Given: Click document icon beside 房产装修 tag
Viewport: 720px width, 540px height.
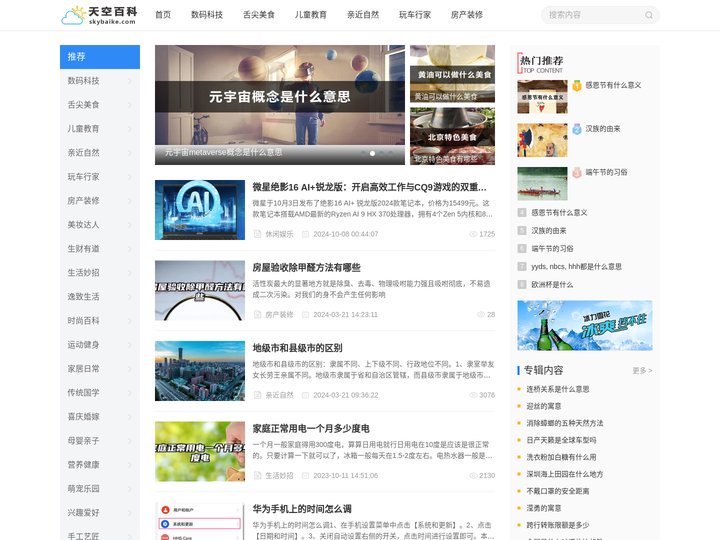Looking at the screenshot, I should [x=258, y=315].
